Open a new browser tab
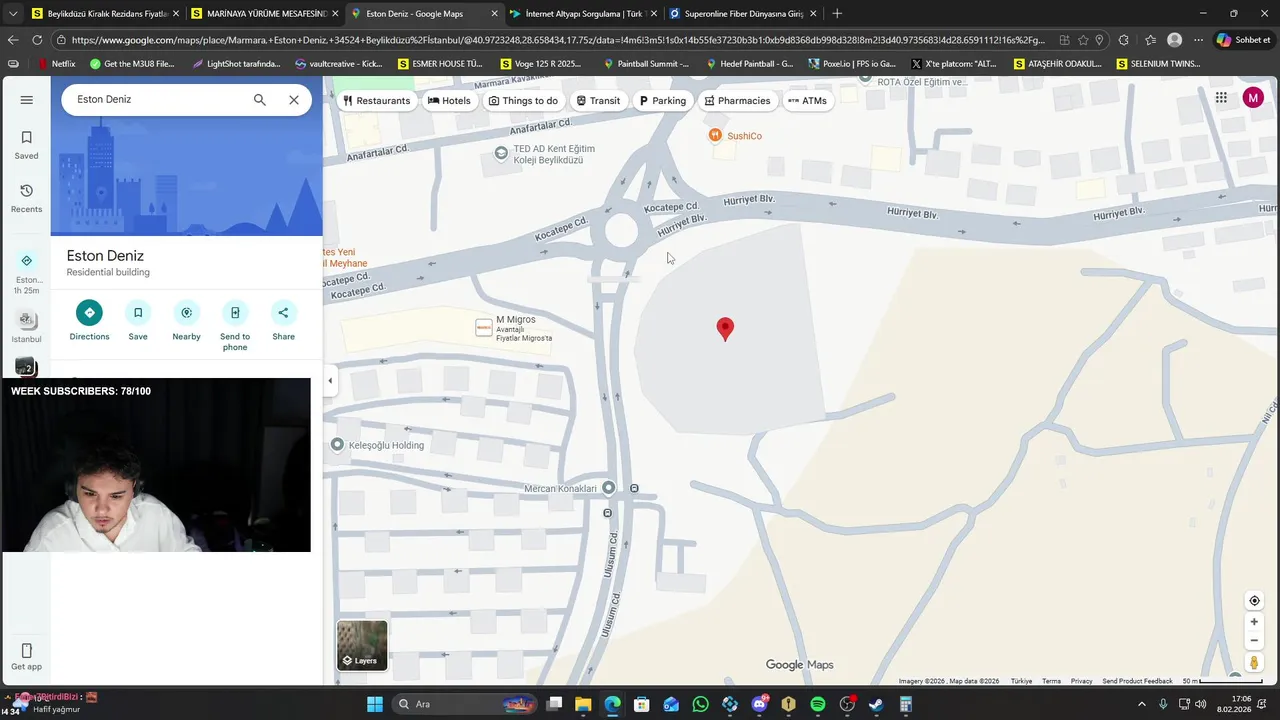The height and width of the screenshot is (720, 1280). pyautogui.click(x=837, y=14)
